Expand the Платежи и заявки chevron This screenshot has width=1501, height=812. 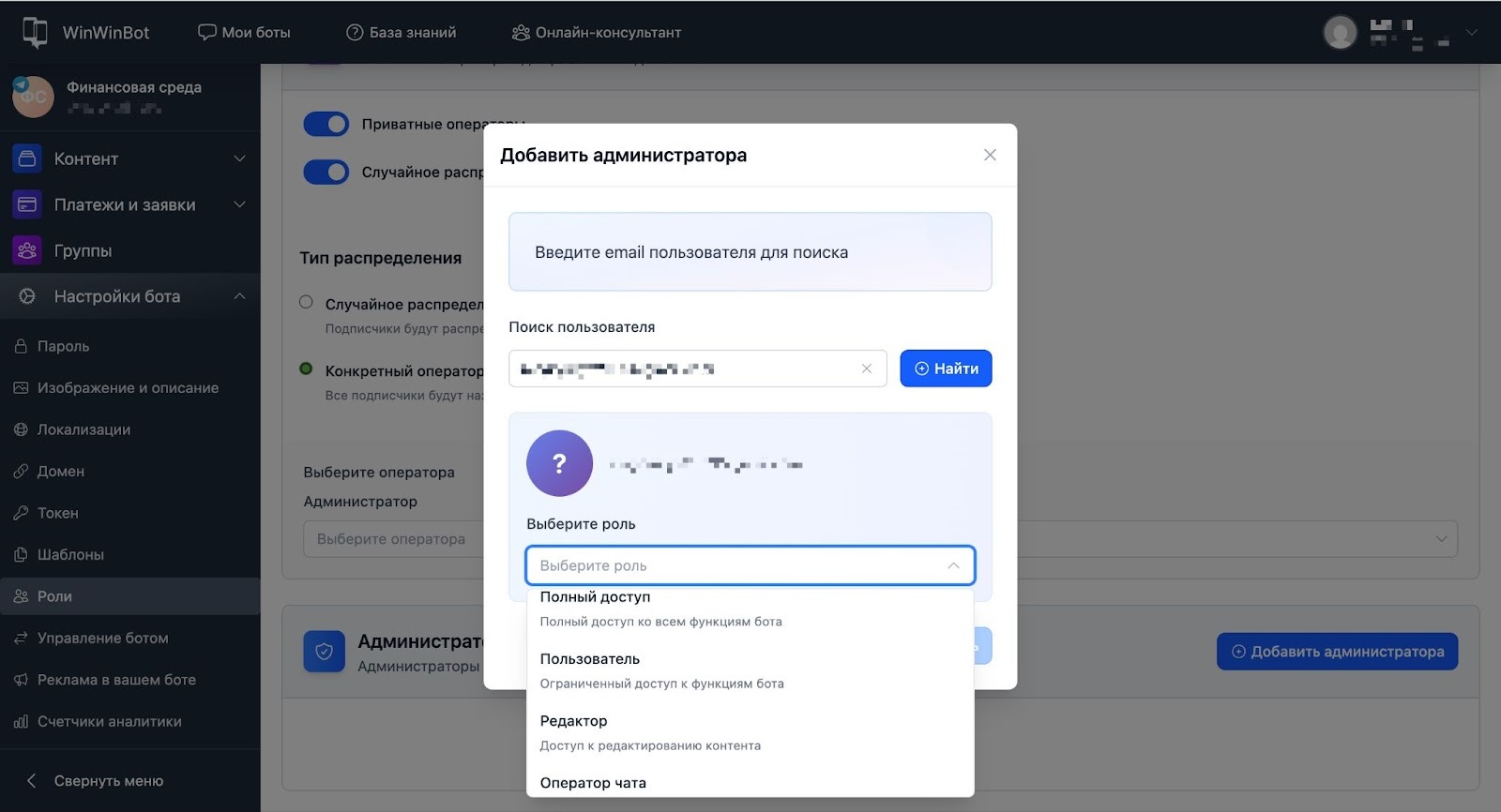pos(239,204)
